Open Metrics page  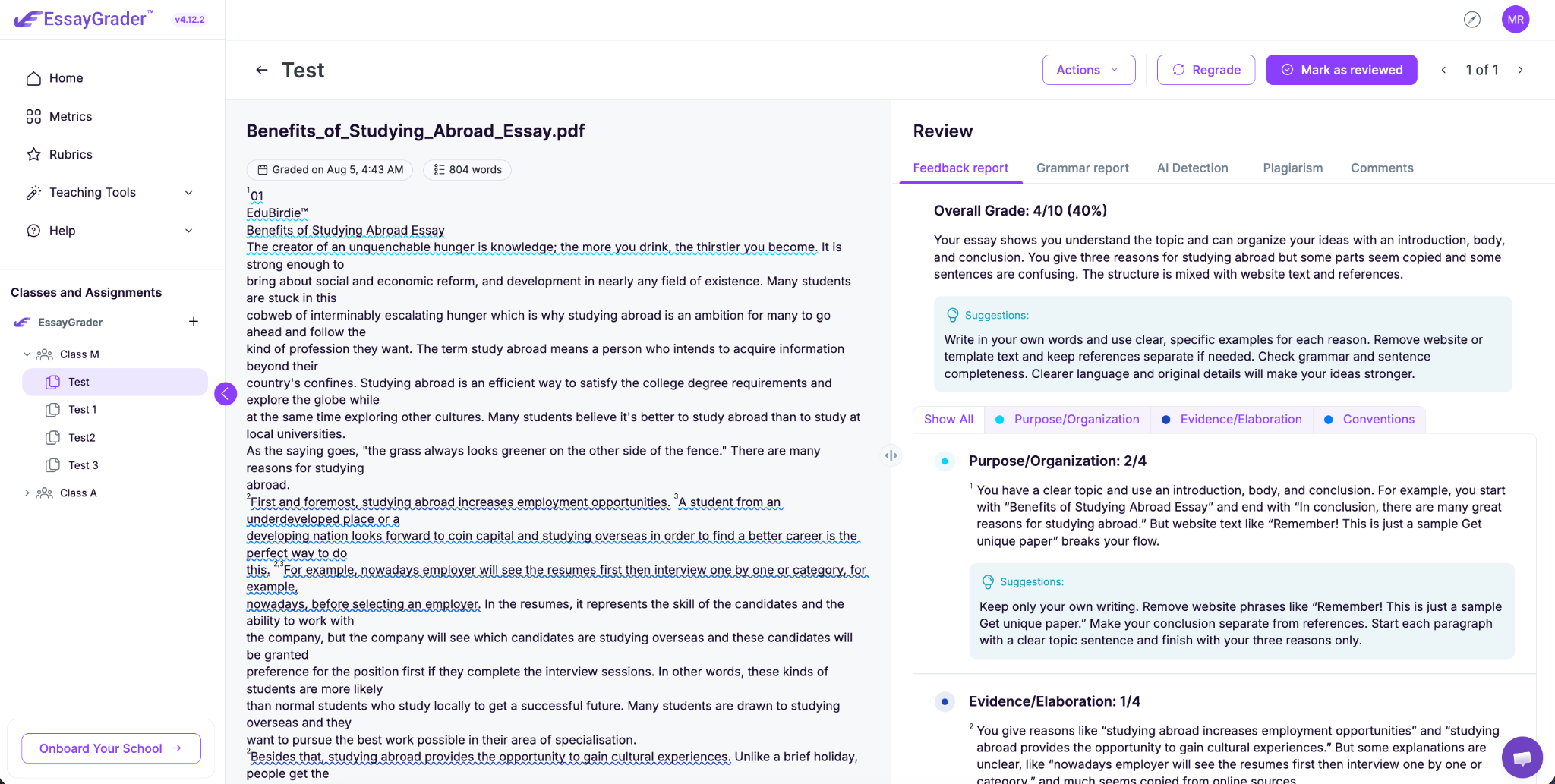71,116
